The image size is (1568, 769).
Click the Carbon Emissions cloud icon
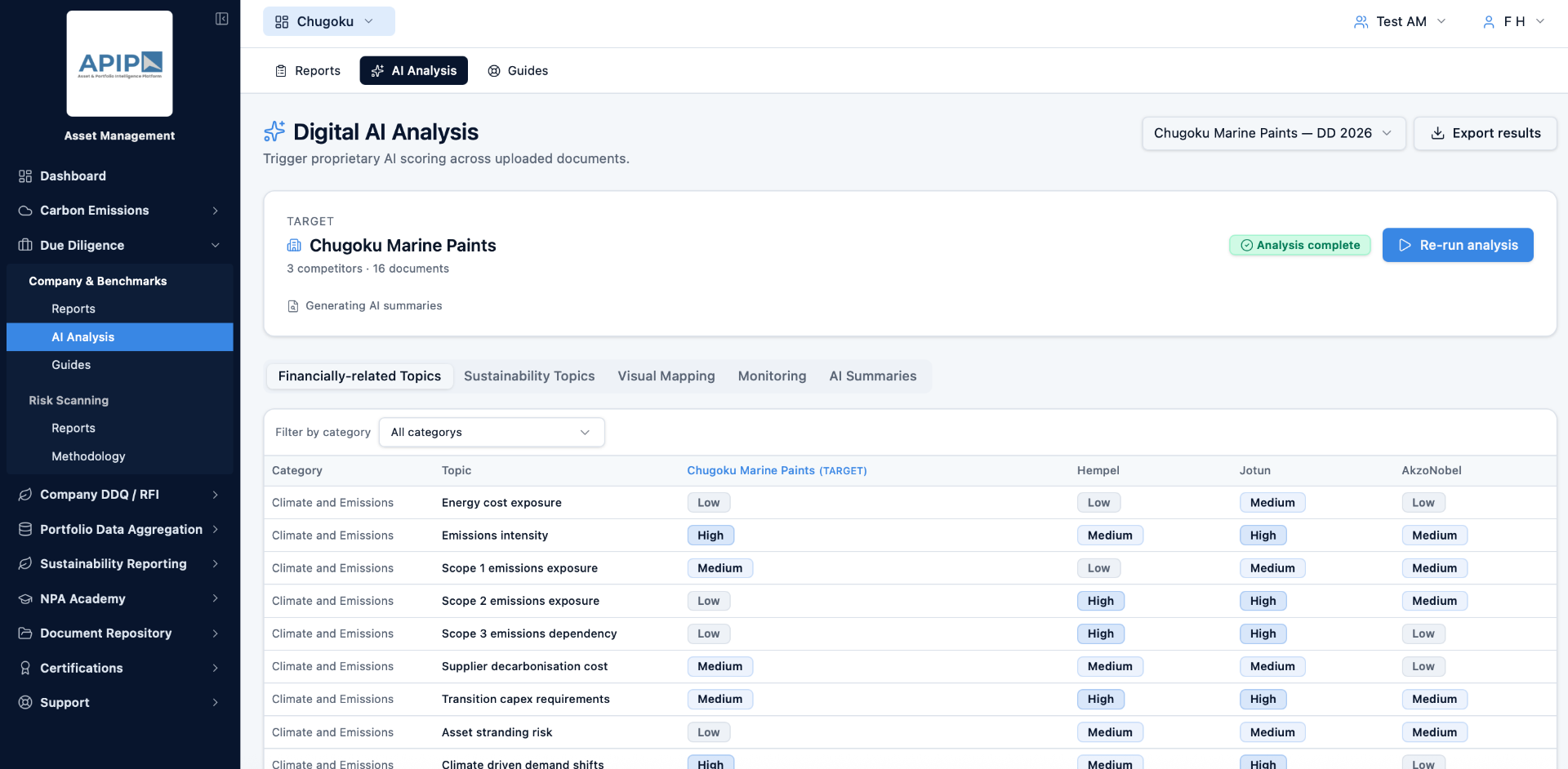(x=25, y=211)
